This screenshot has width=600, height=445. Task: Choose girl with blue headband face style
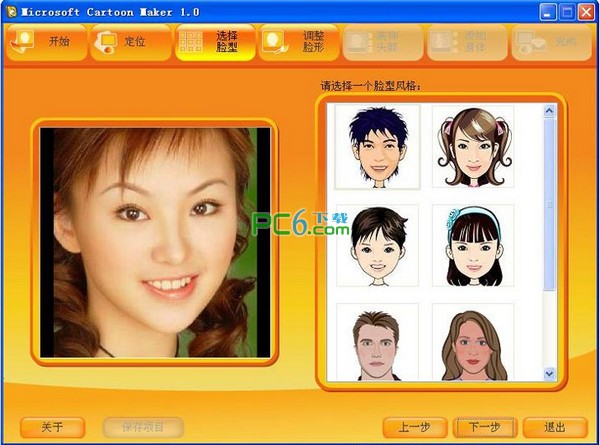473,246
